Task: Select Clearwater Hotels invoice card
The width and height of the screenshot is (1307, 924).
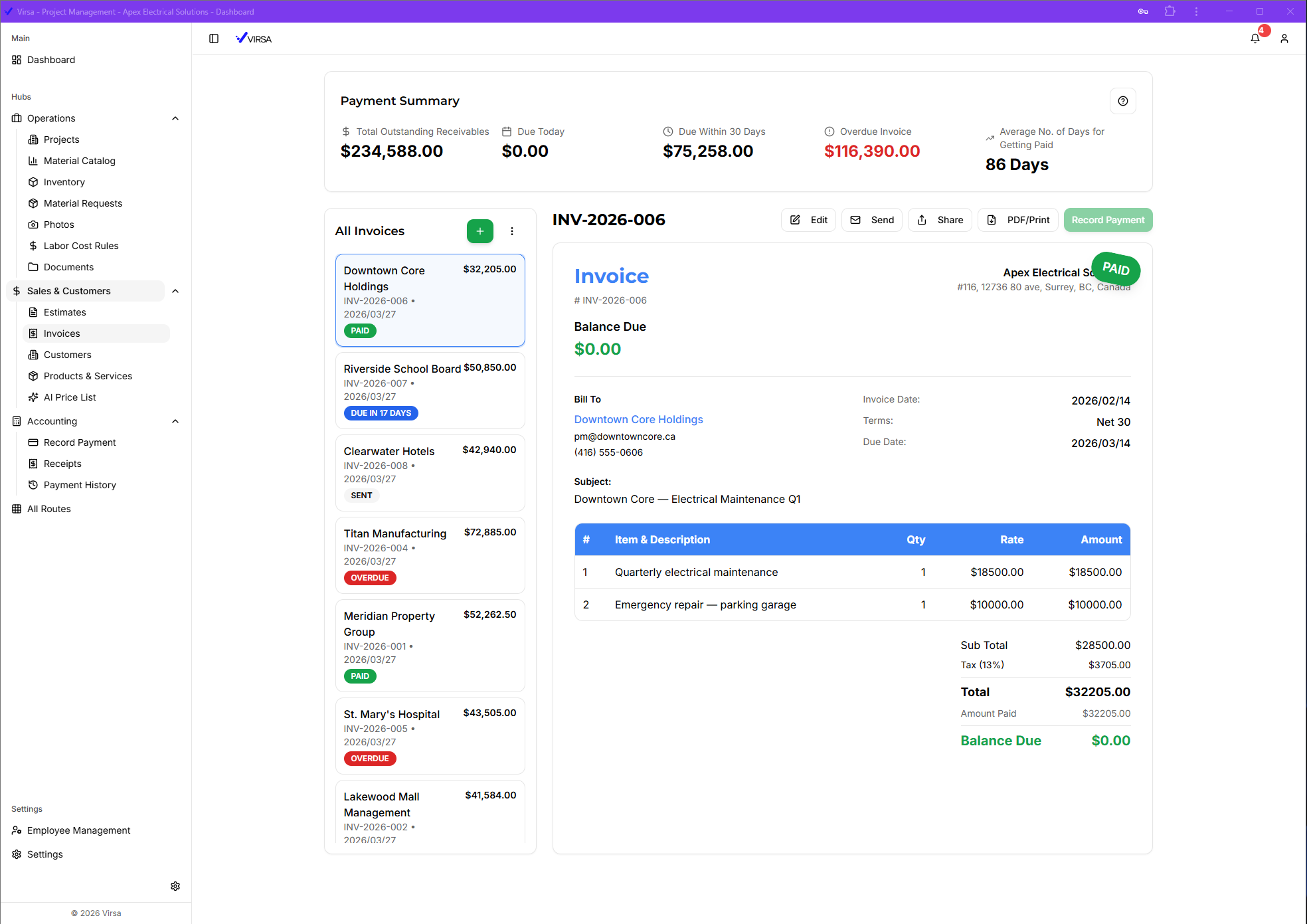Action: tap(430, 473)
